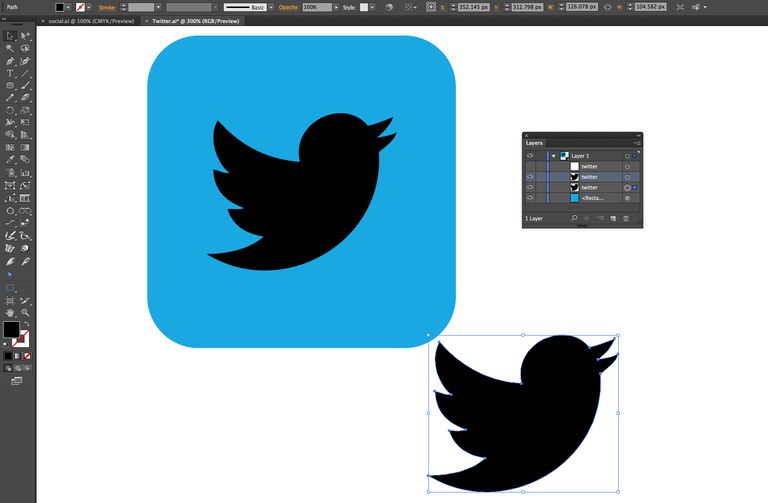Select the Layers panel tab
This screenshot has width=768, height=503.
pos(534,143)
